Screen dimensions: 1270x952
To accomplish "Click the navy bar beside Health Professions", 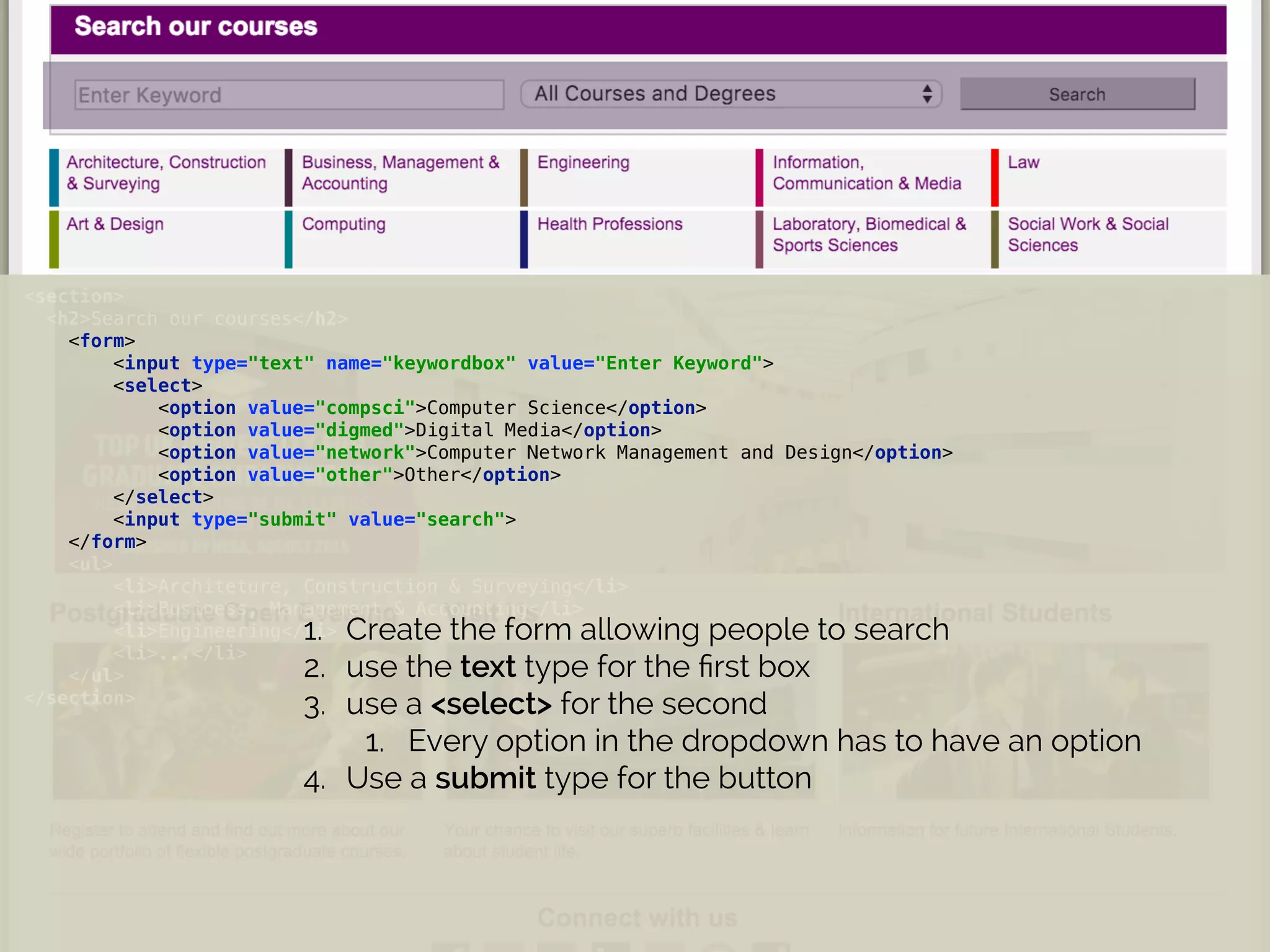I will click(524, 239).
